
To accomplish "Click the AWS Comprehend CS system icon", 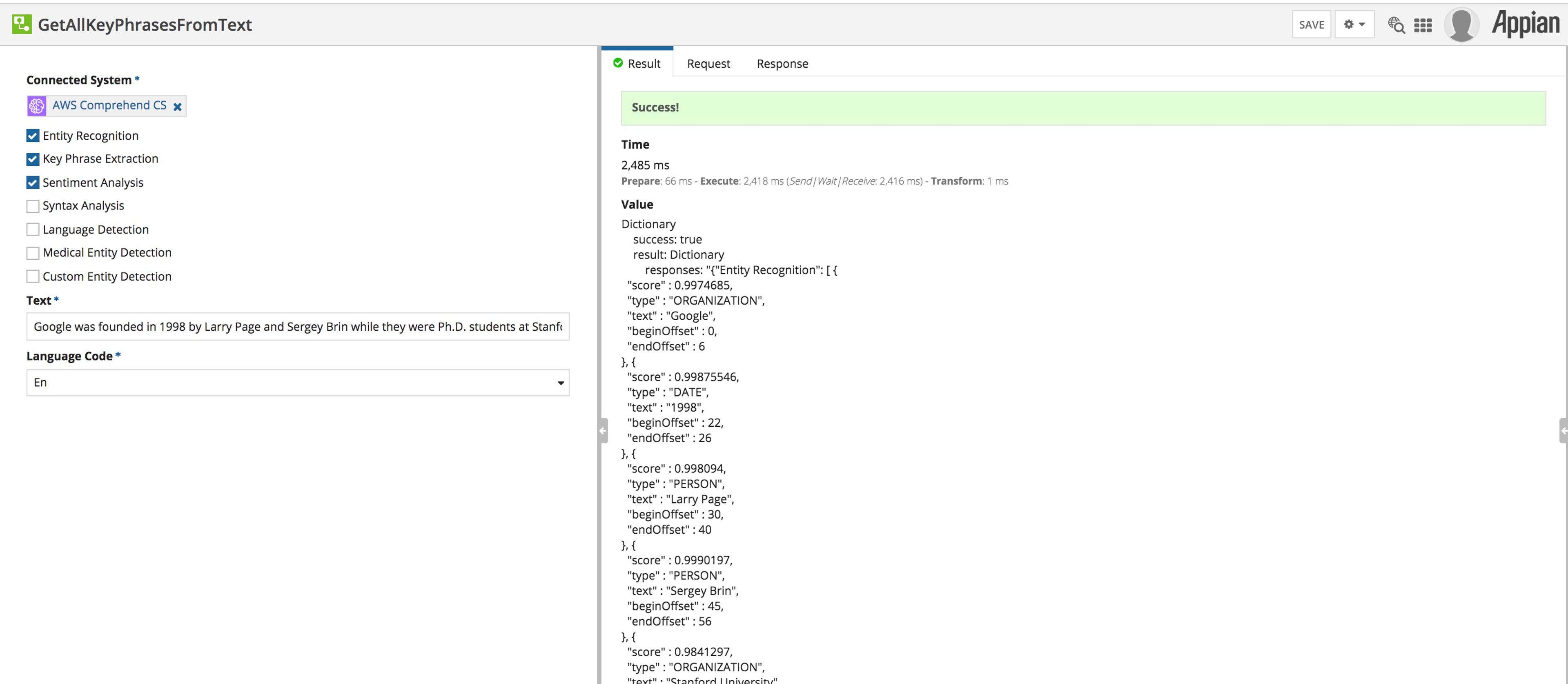I will [x=36, y=106].
